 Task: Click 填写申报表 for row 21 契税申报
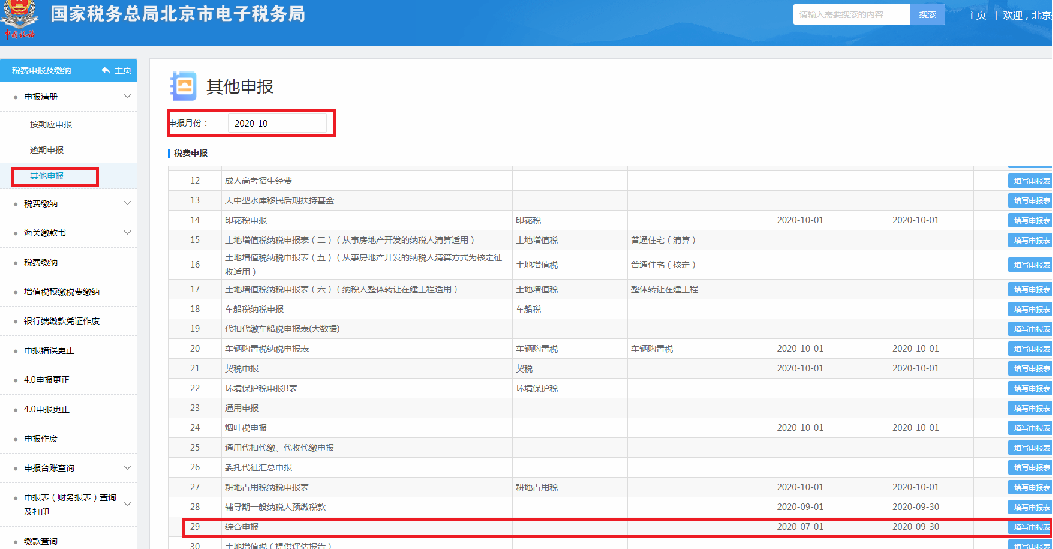tap(1032, 368)
